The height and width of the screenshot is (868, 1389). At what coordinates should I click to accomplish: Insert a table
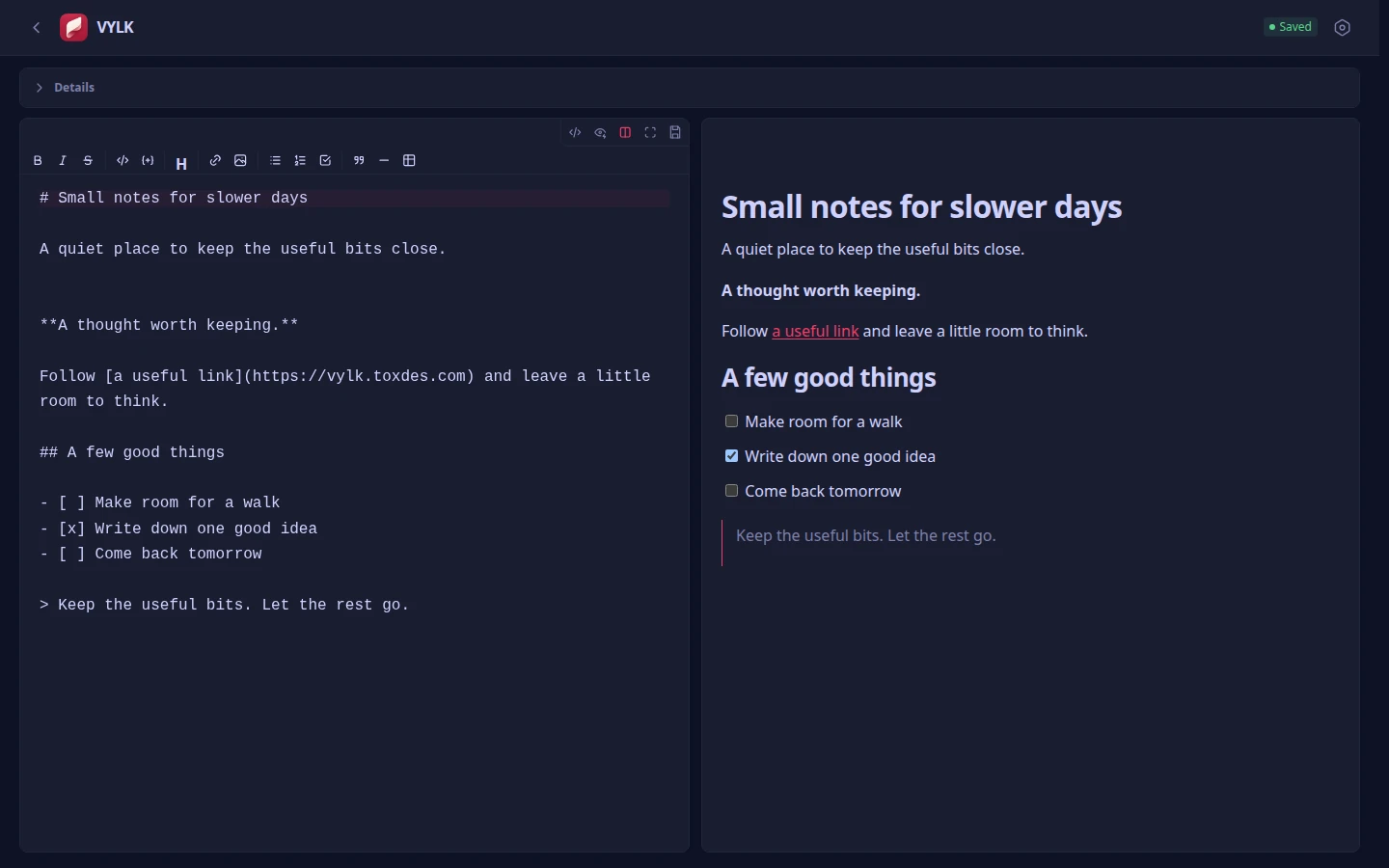[409, 161]
